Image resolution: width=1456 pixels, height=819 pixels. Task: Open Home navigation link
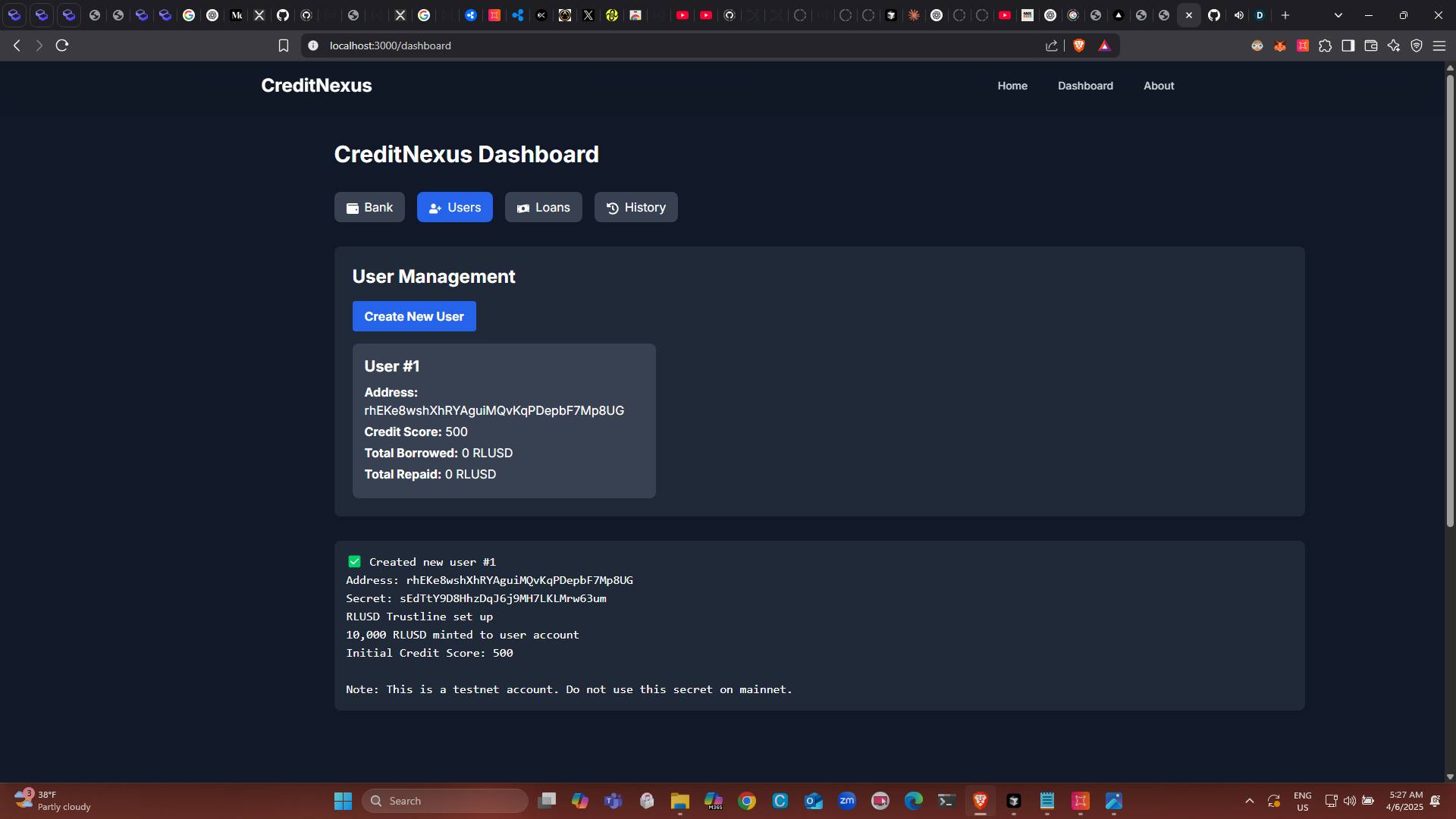pyautogui.click(x=1012, y=86)
